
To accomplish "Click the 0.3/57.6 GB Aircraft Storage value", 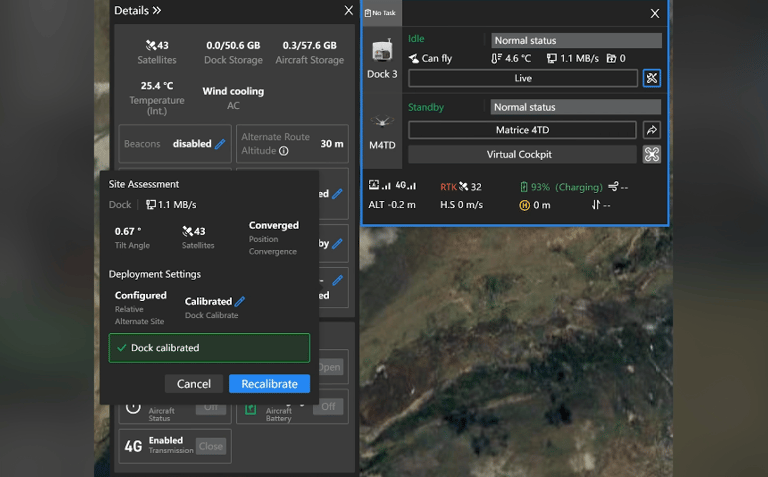I will click(x=310, y=45).
